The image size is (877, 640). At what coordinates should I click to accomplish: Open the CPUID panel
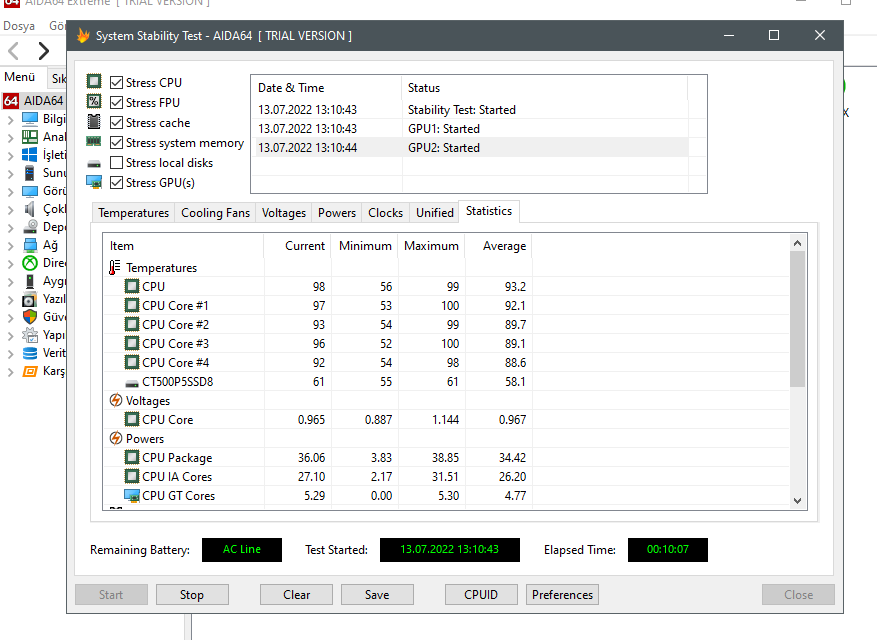[481, 595]
